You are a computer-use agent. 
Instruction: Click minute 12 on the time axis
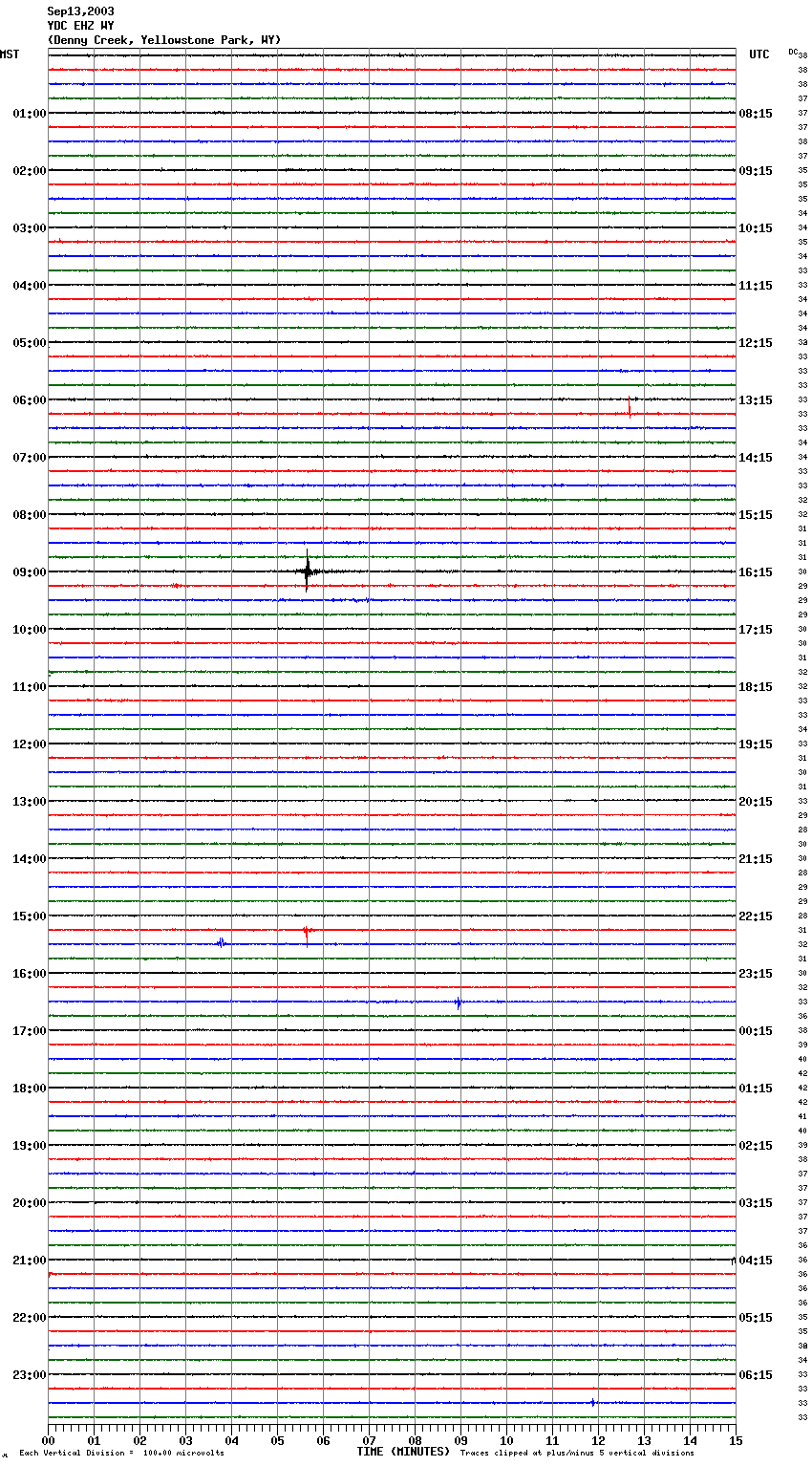point(598,1441)
